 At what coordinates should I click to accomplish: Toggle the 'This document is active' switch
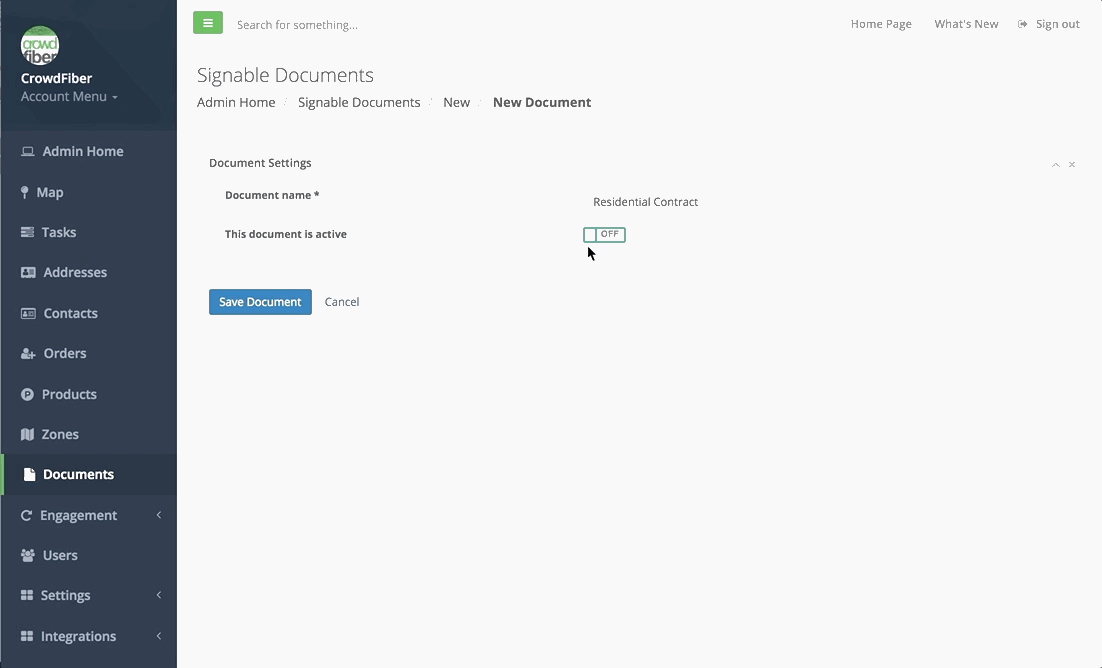(x=604, y=234)
